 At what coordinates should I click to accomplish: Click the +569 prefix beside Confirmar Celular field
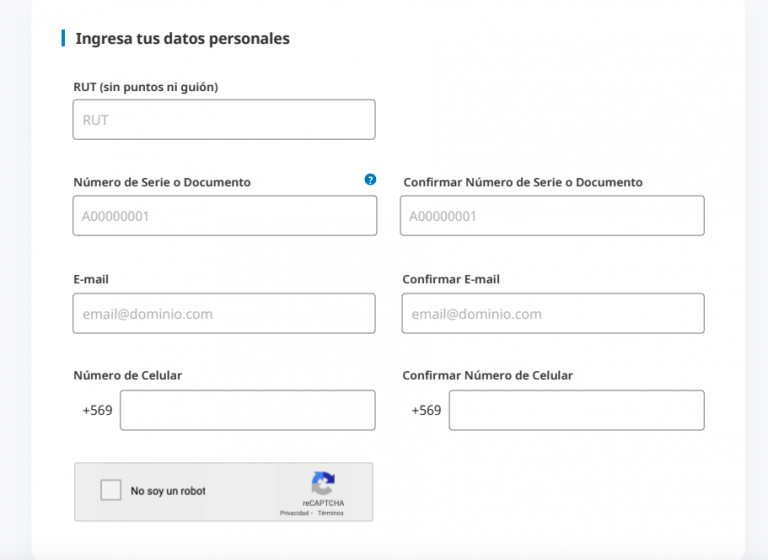coord(426,410)
